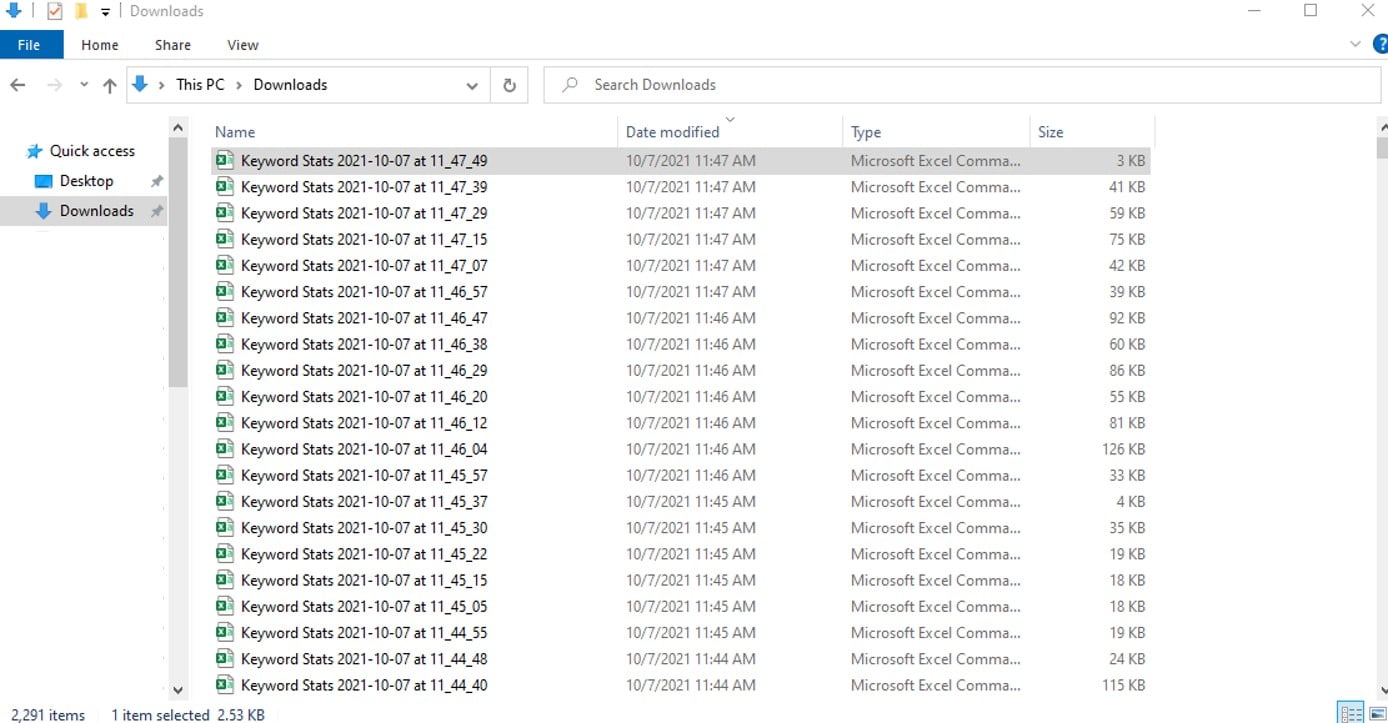Click the Properties quick access toolbar icon
Screen dimensions: 1388x723
(55, 11)
